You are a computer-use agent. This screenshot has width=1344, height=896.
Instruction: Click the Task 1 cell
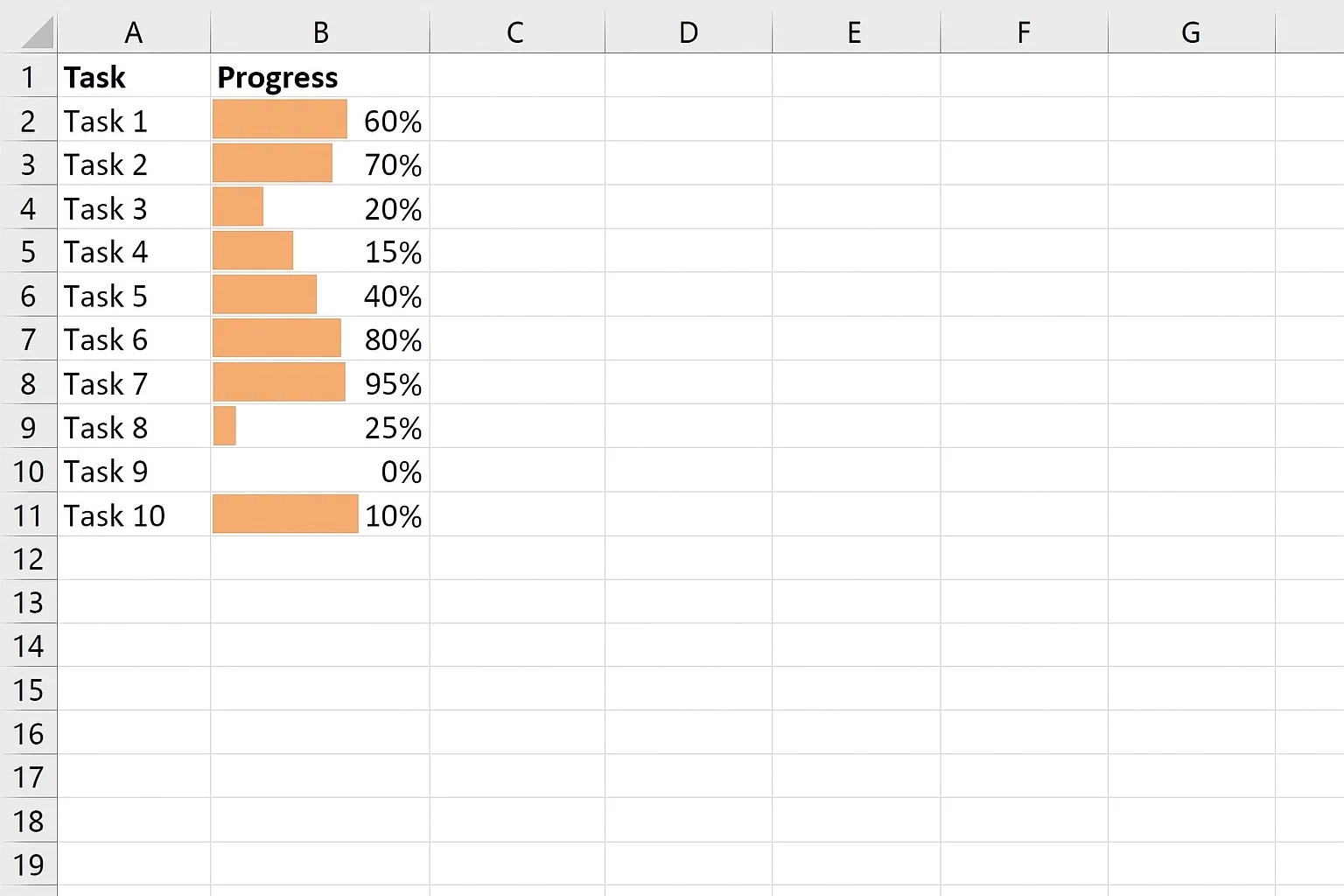(x=133, y=121)
